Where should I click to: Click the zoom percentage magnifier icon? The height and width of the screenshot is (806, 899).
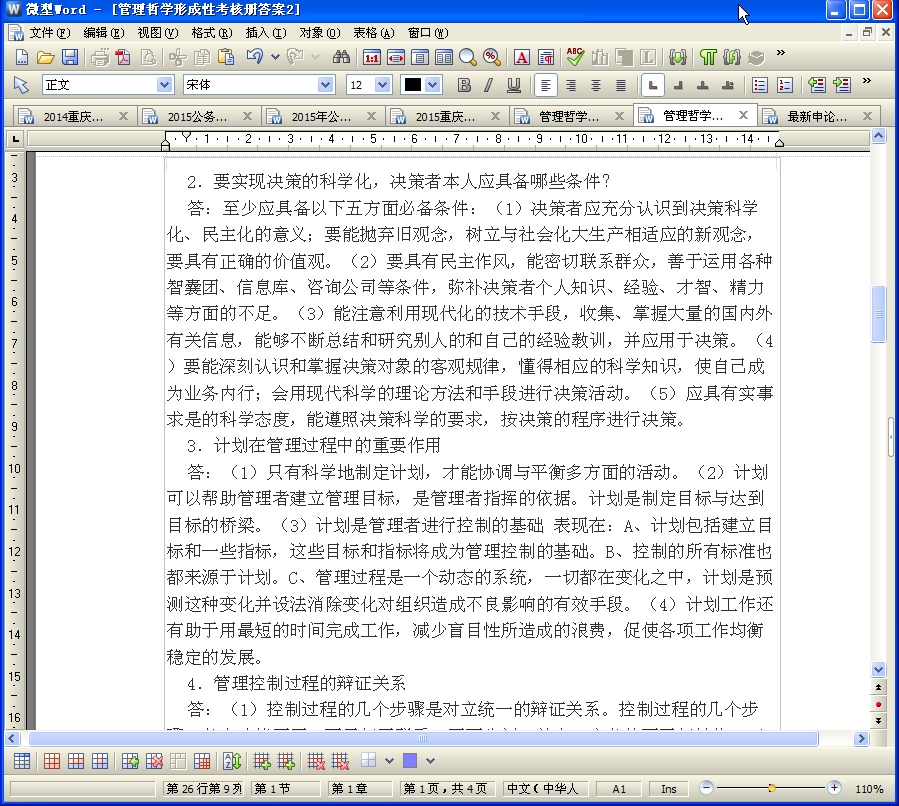(491, 57)
